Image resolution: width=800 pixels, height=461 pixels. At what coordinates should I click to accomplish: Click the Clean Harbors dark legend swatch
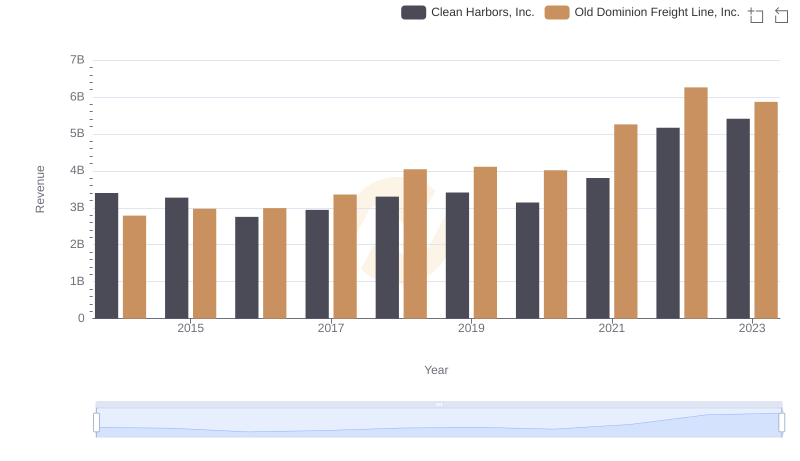413,12
